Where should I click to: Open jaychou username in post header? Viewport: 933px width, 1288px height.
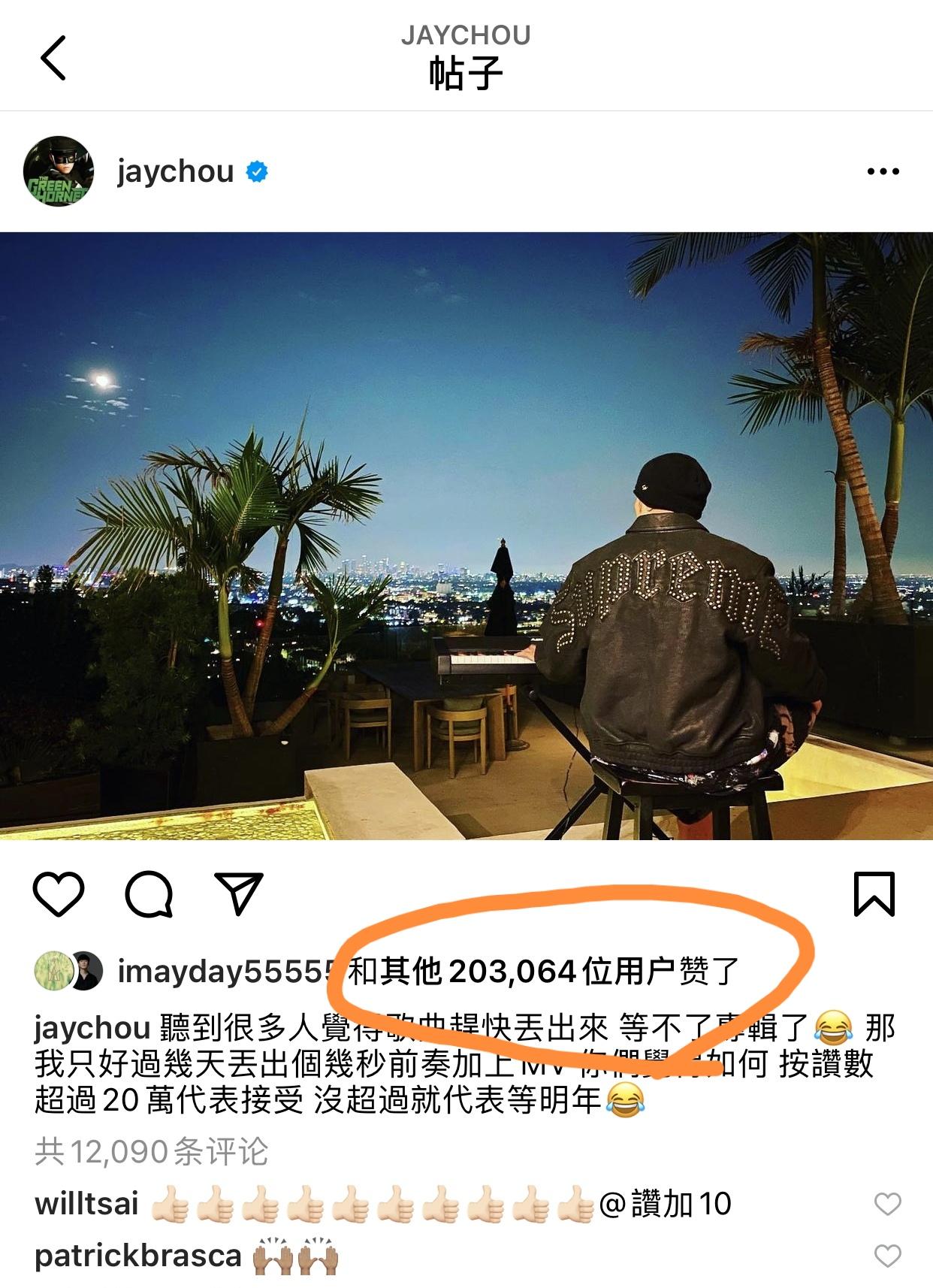176,172
